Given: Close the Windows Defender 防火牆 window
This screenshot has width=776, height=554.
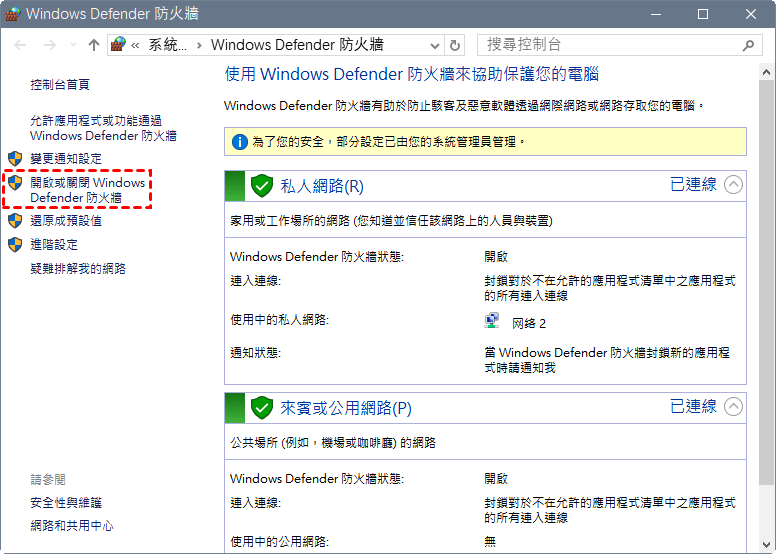Looking at the screenshot, I should (x=750, y=14).
